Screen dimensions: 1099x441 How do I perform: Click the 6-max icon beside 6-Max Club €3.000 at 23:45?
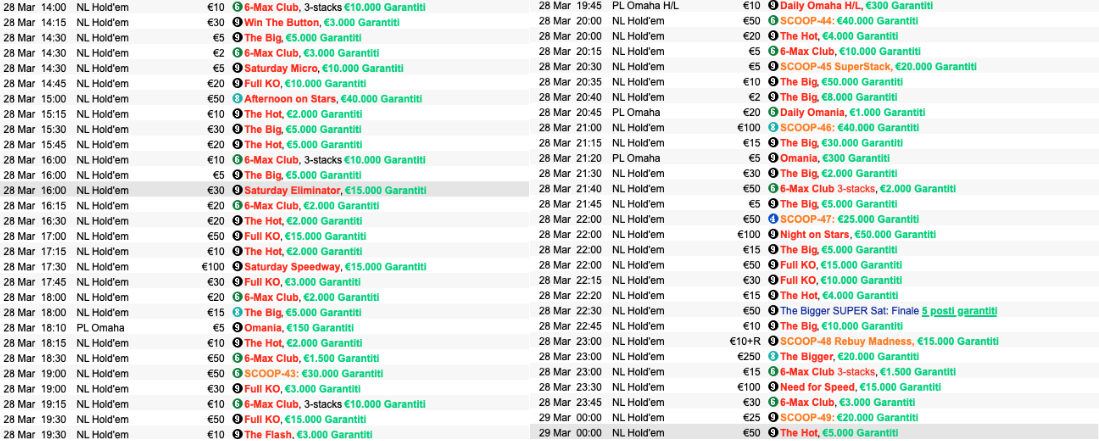pos(773,402)
